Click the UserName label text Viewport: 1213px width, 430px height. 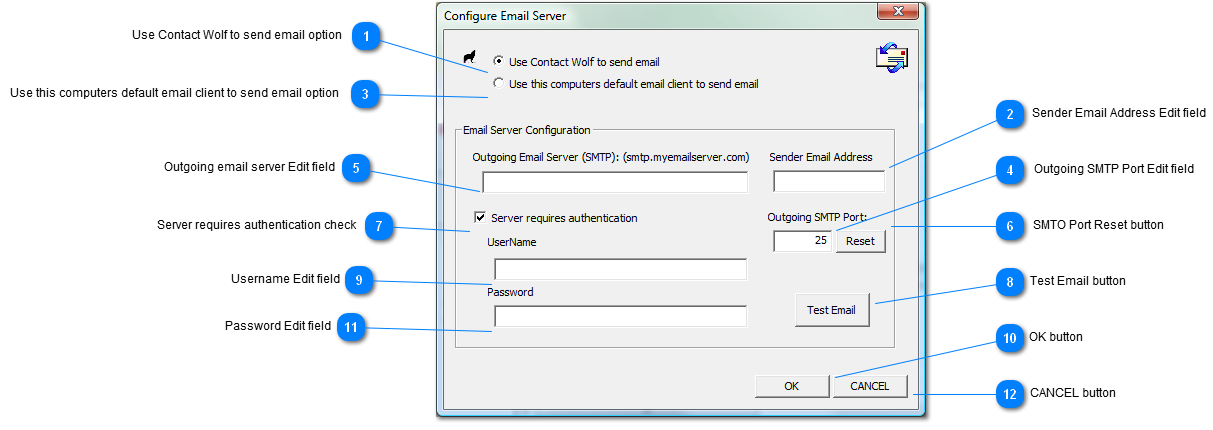512,242
